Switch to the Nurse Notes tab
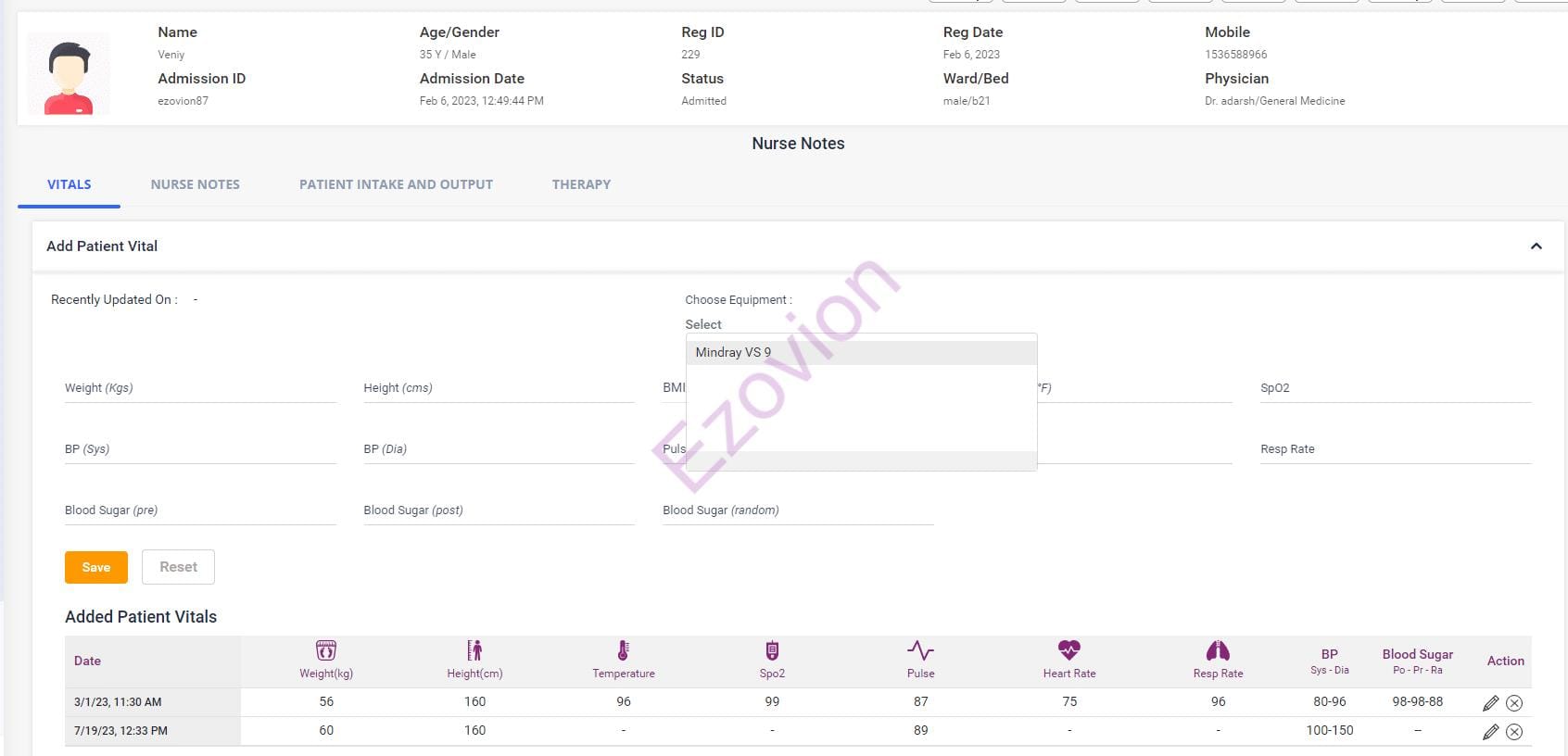Screen dimensions: 1568x756 [195, 184]
